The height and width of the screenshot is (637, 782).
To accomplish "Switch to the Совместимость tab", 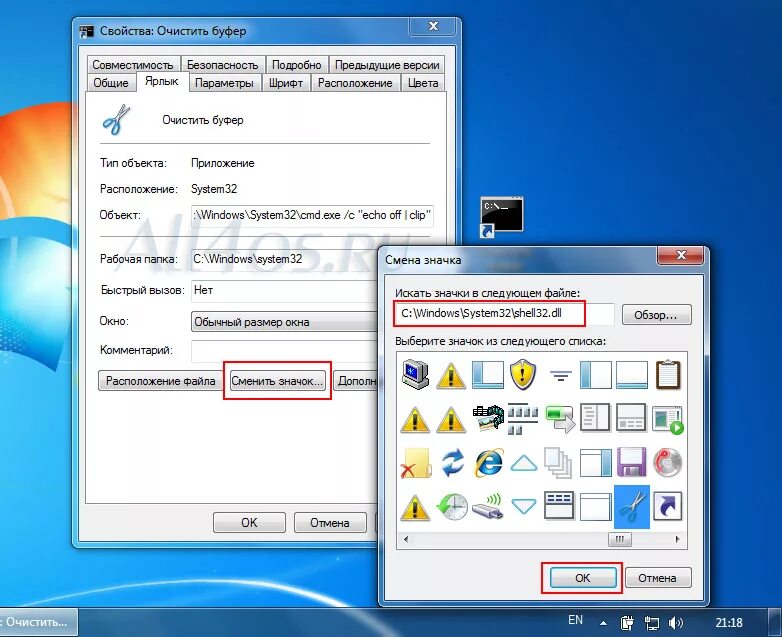I will pyautogui.click(x=132, y=65).
